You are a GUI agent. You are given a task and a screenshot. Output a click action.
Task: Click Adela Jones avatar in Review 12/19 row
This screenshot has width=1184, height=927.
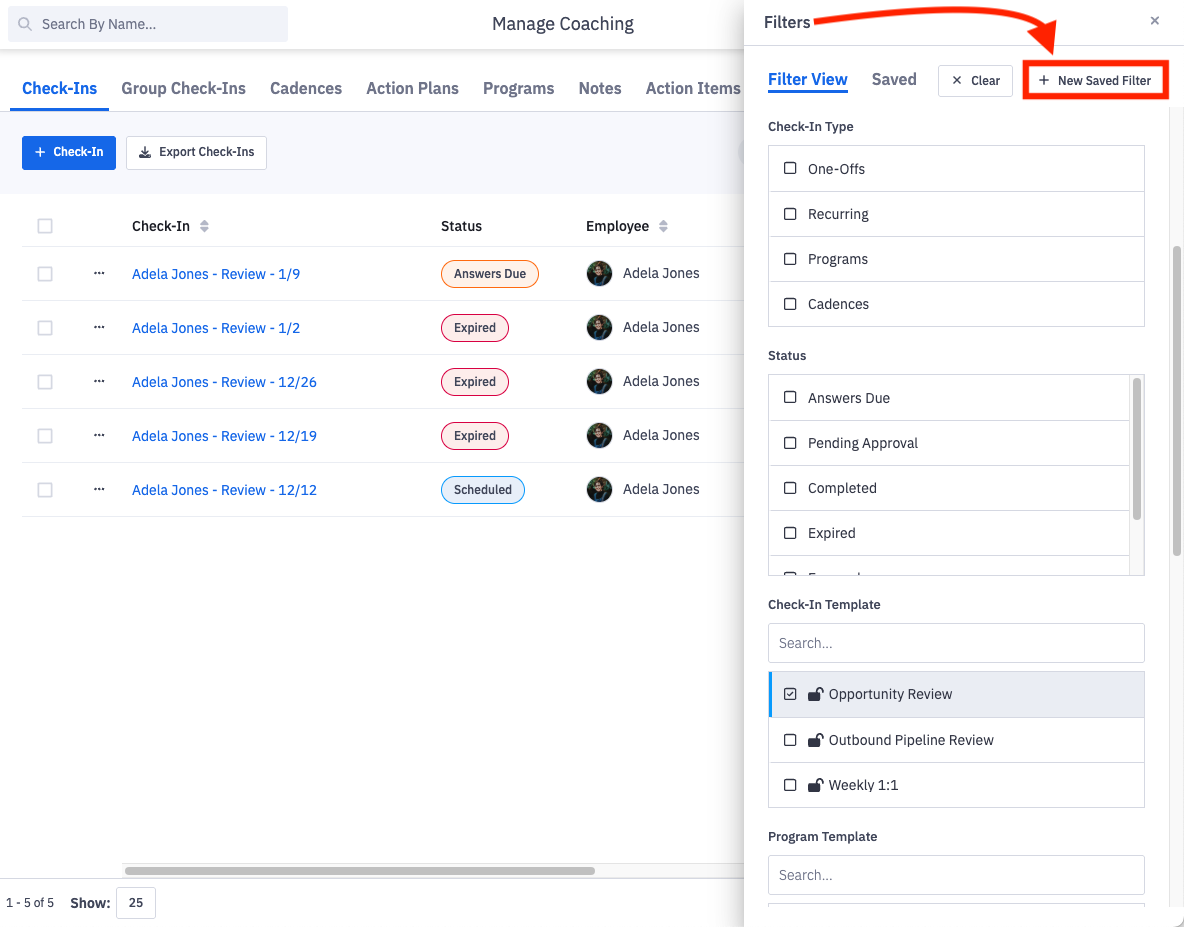(600, 436)
